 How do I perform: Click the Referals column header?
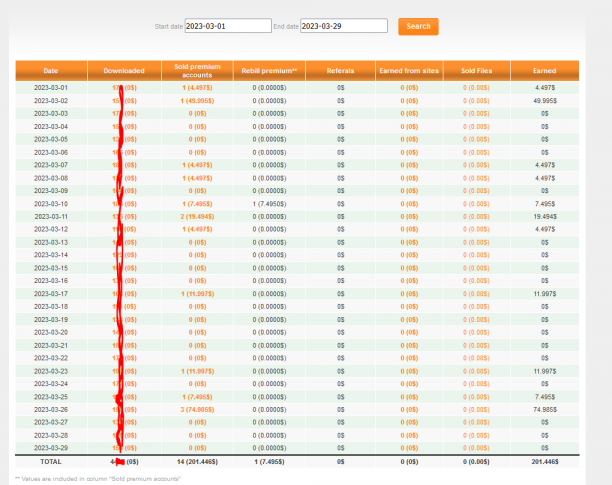(340, 71)
